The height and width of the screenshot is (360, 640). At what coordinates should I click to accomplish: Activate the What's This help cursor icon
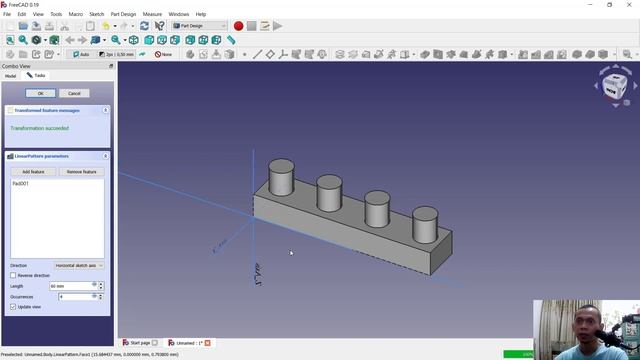[x=159, y=26]
